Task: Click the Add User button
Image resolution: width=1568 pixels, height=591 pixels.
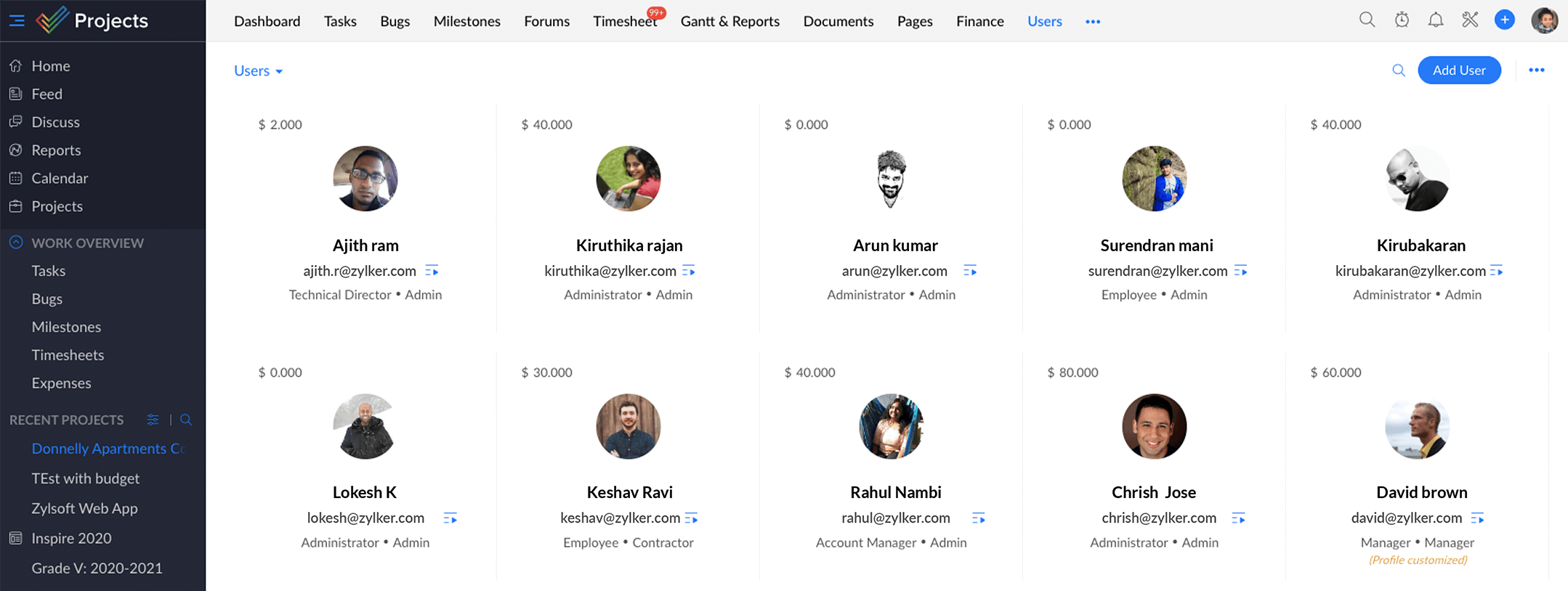Action: click(1459, 70)
